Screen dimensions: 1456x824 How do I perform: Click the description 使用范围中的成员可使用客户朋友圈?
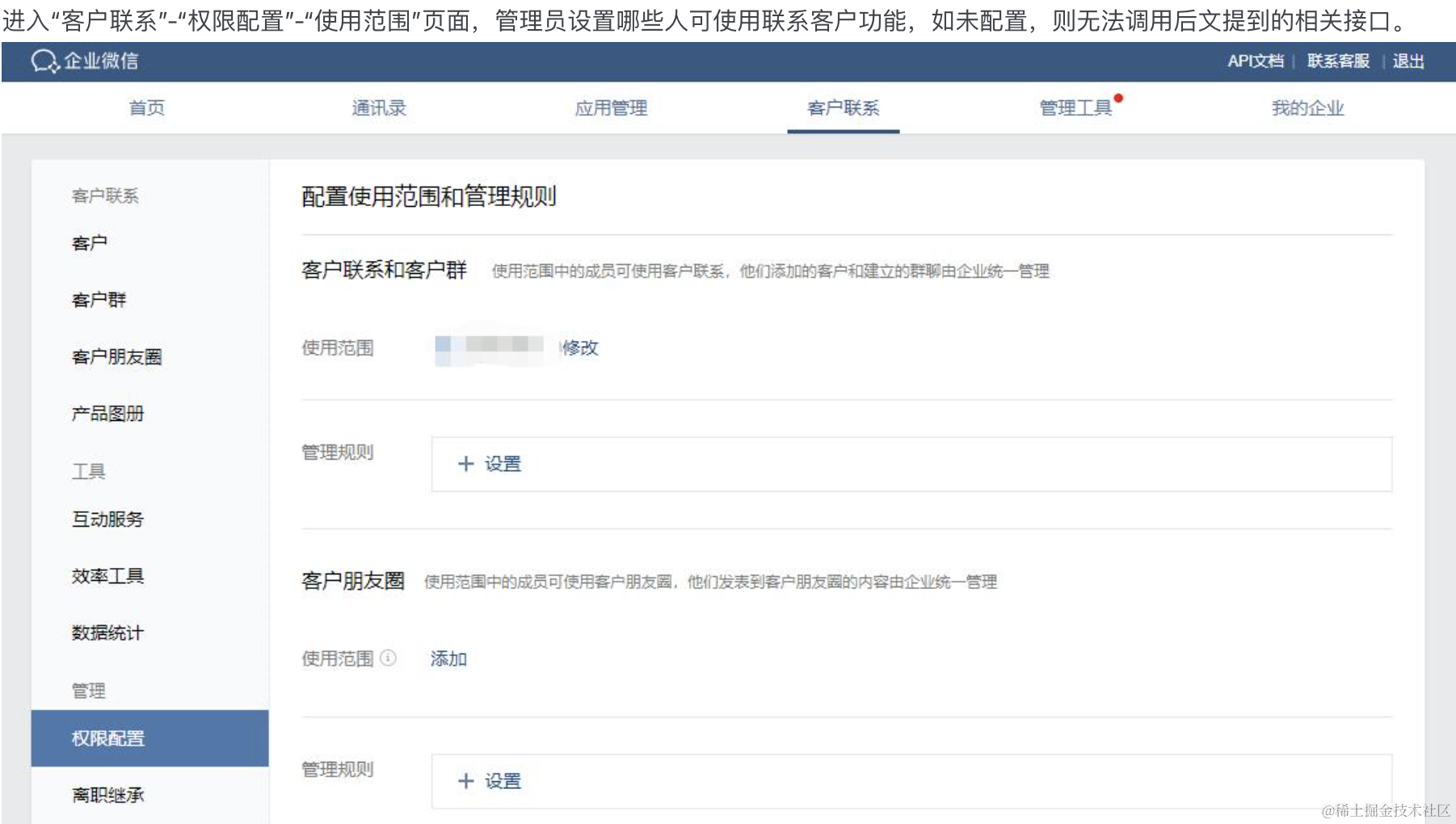pos(710,582)
